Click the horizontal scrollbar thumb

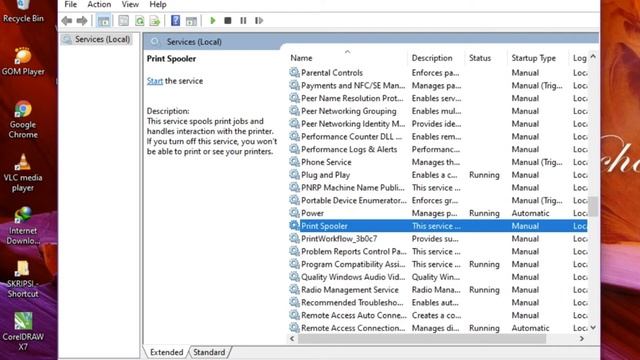(422, 338)
